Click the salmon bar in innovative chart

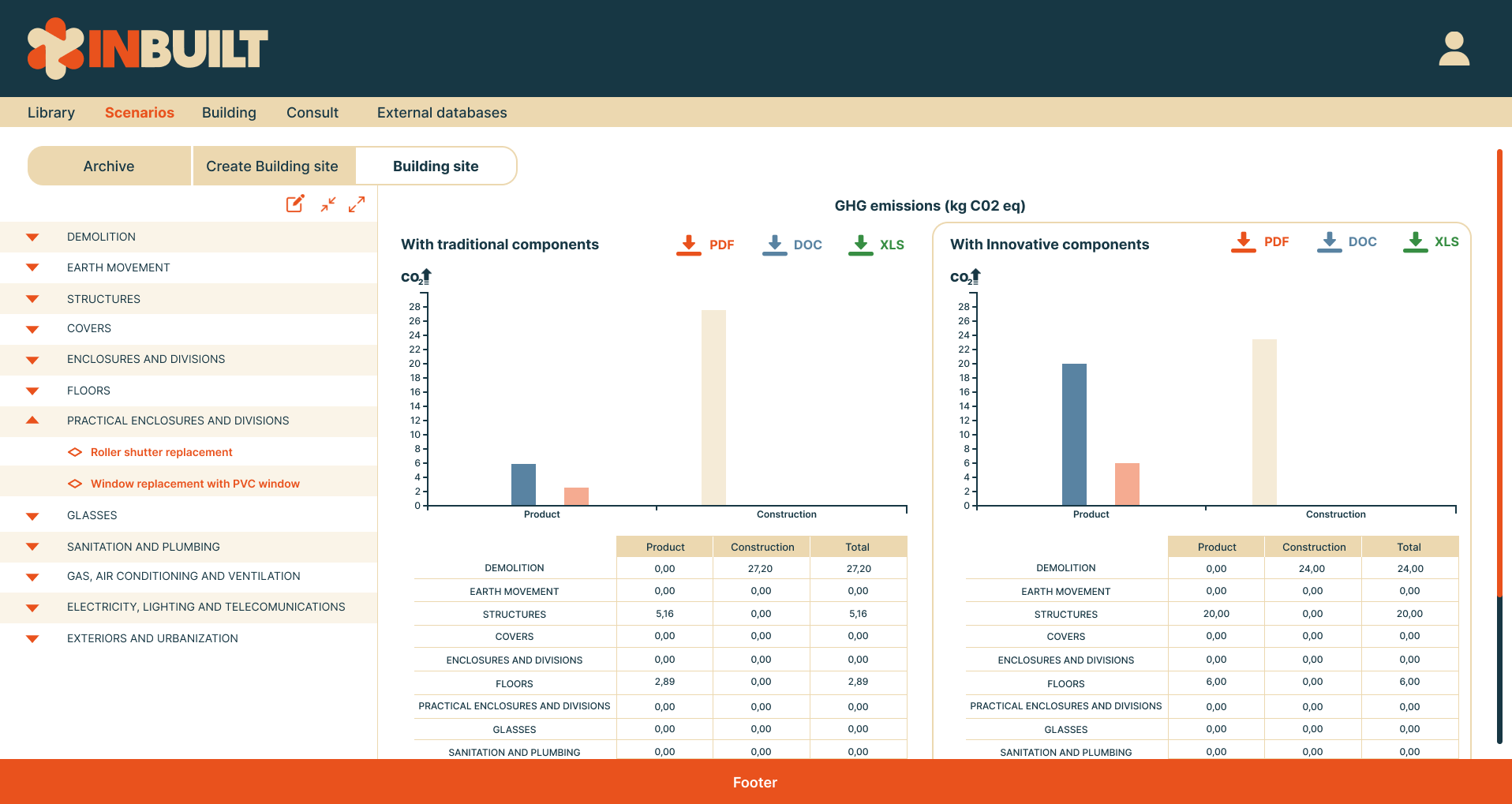(1127, 484)
